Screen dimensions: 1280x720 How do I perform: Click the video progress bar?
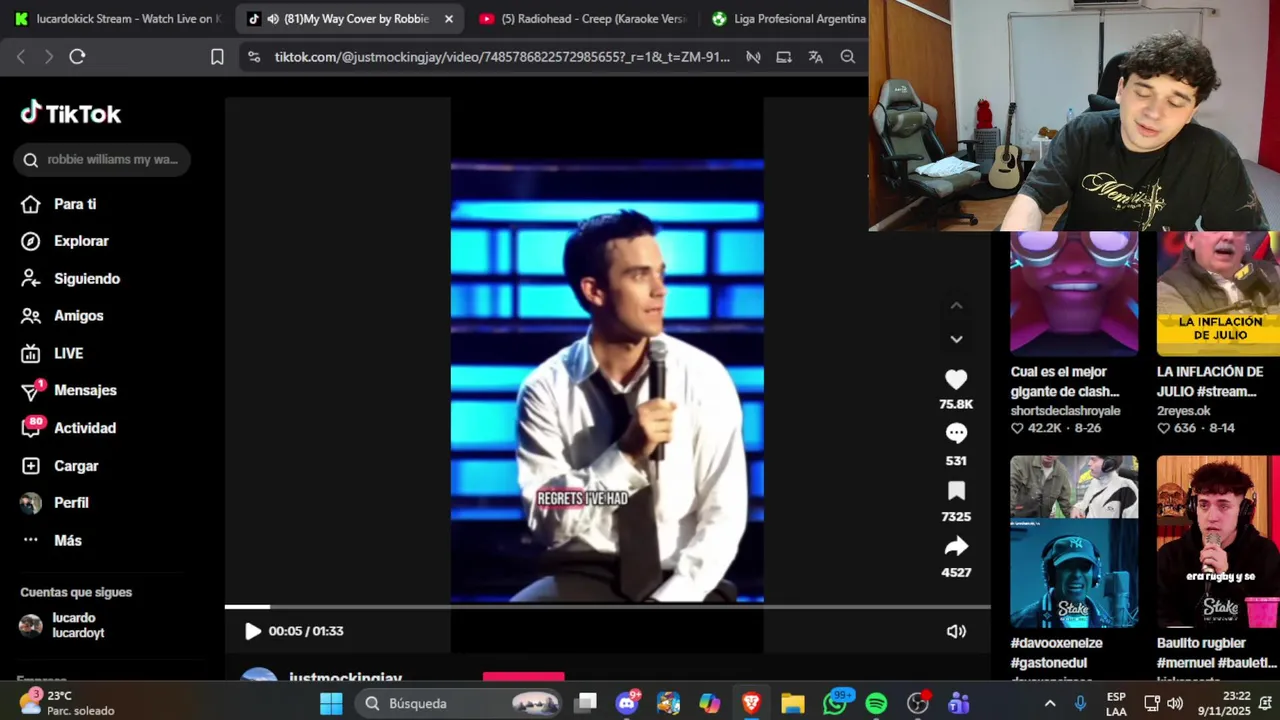608,606
